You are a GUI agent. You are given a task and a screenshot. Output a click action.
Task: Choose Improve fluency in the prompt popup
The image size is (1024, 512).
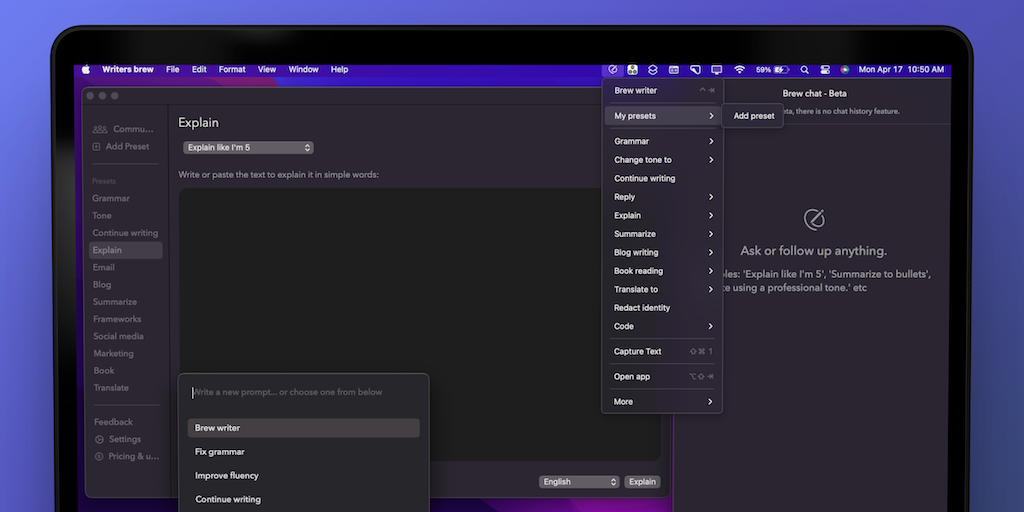click(x=304, y=476)
